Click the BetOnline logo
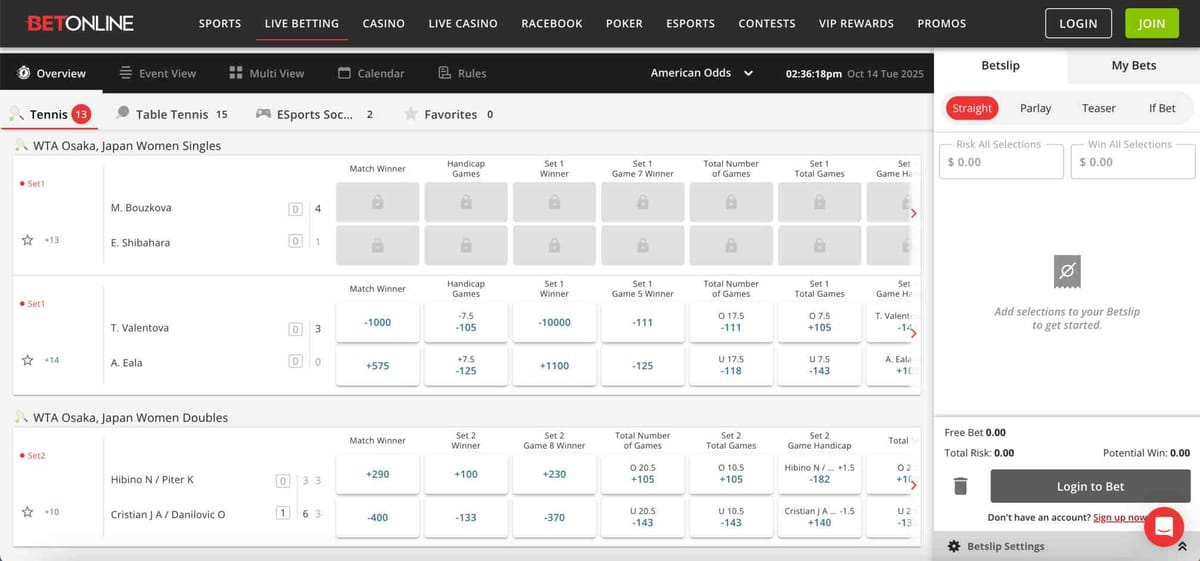1200x561 pixels. click(80, 23)
